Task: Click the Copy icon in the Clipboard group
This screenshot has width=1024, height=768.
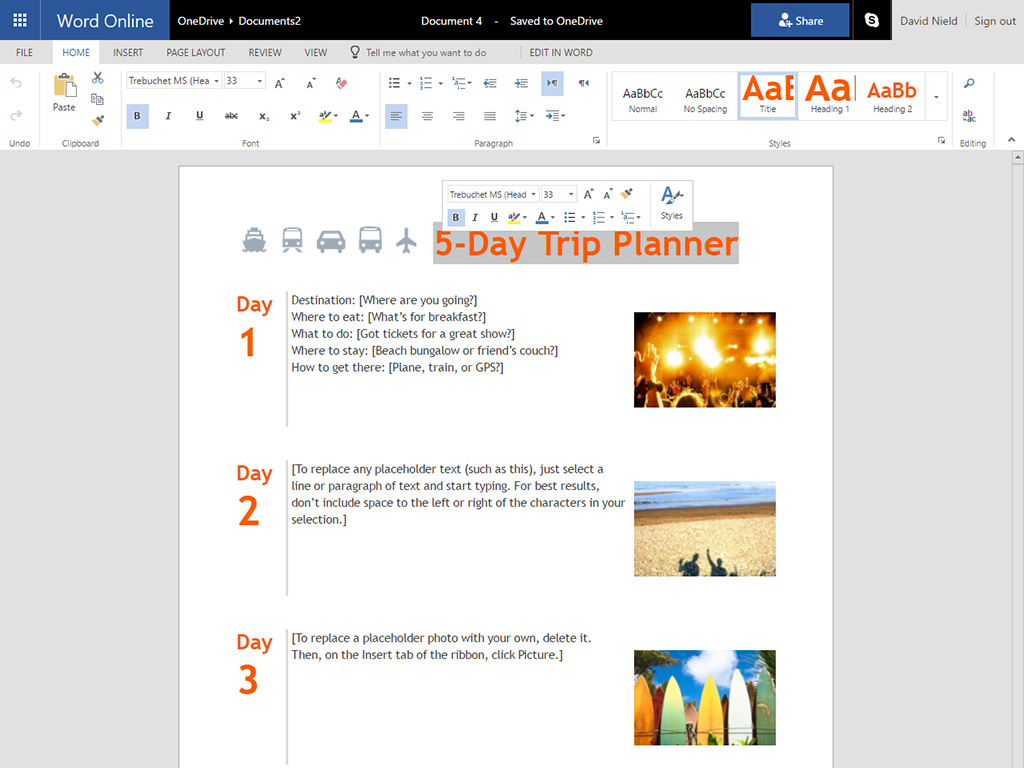Action: pos(97,100)
